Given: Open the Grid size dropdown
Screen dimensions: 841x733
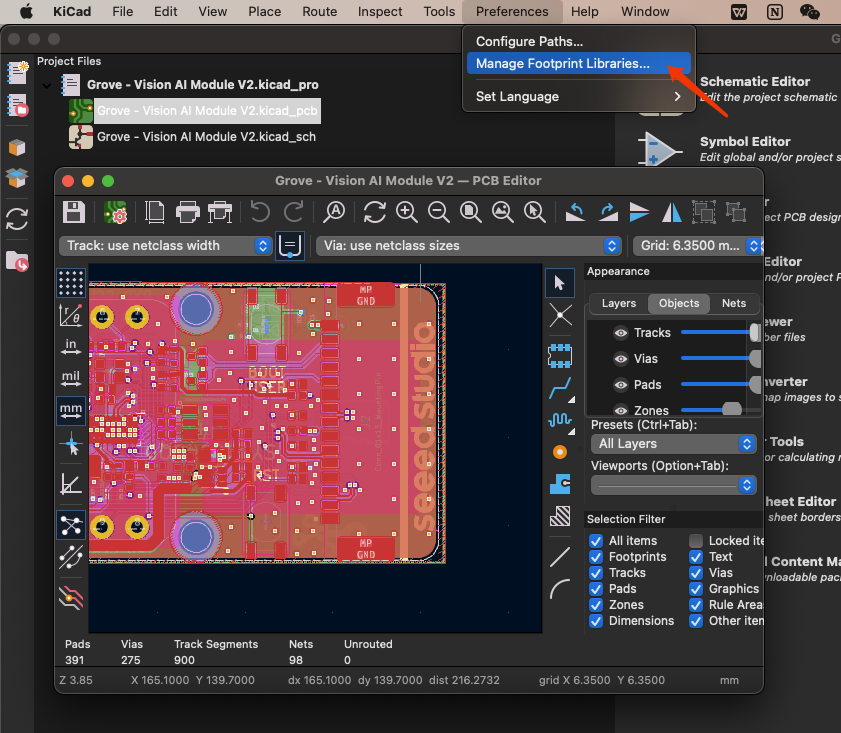Looking at the screenshot, I should [x=697, y=246].
